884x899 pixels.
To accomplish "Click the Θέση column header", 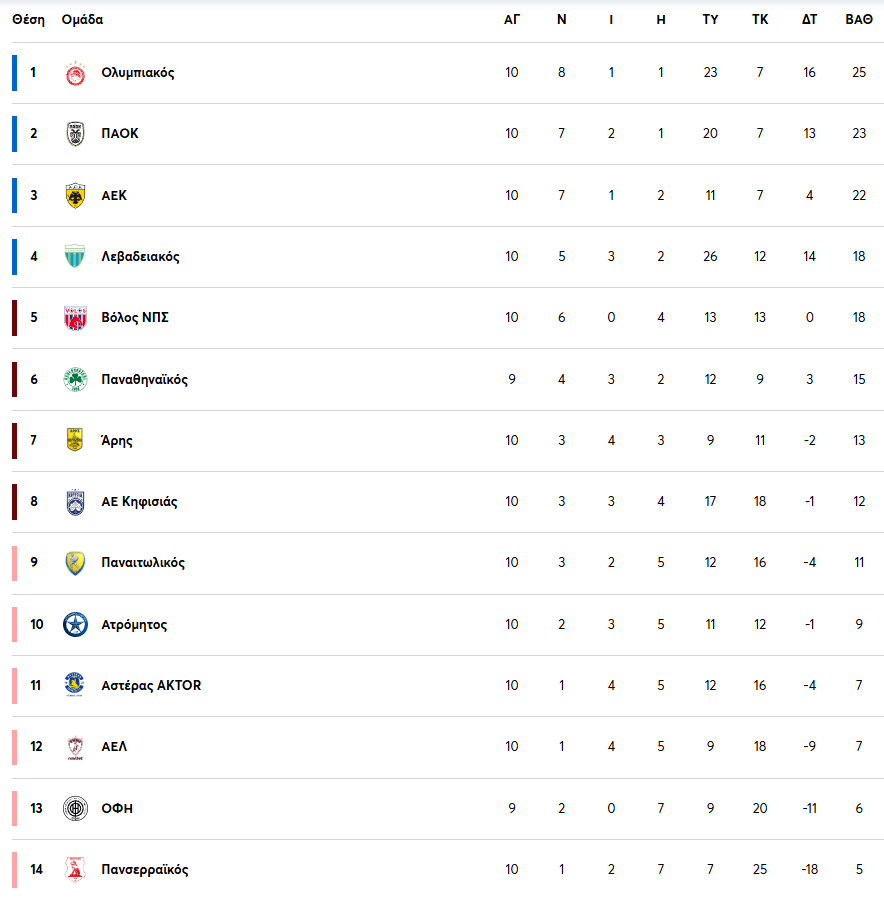I will click(x=28, y=20).
